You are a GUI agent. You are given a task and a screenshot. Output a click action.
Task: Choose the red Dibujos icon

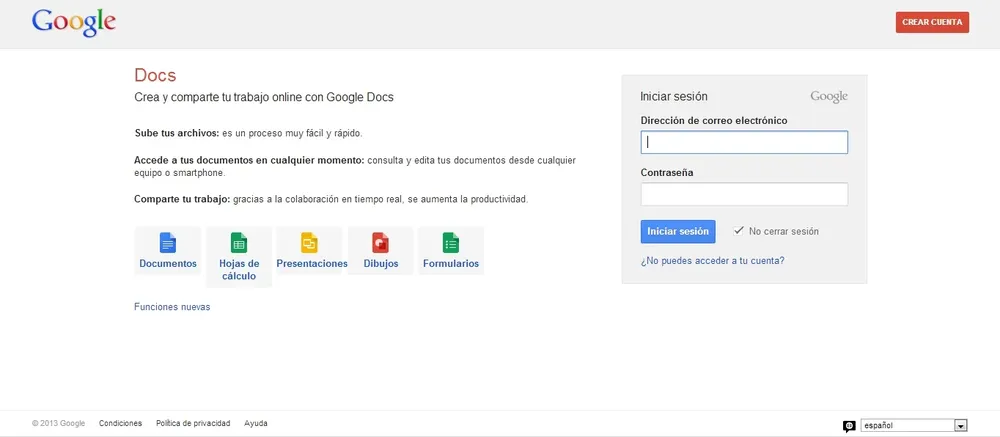tap(380, 243)
